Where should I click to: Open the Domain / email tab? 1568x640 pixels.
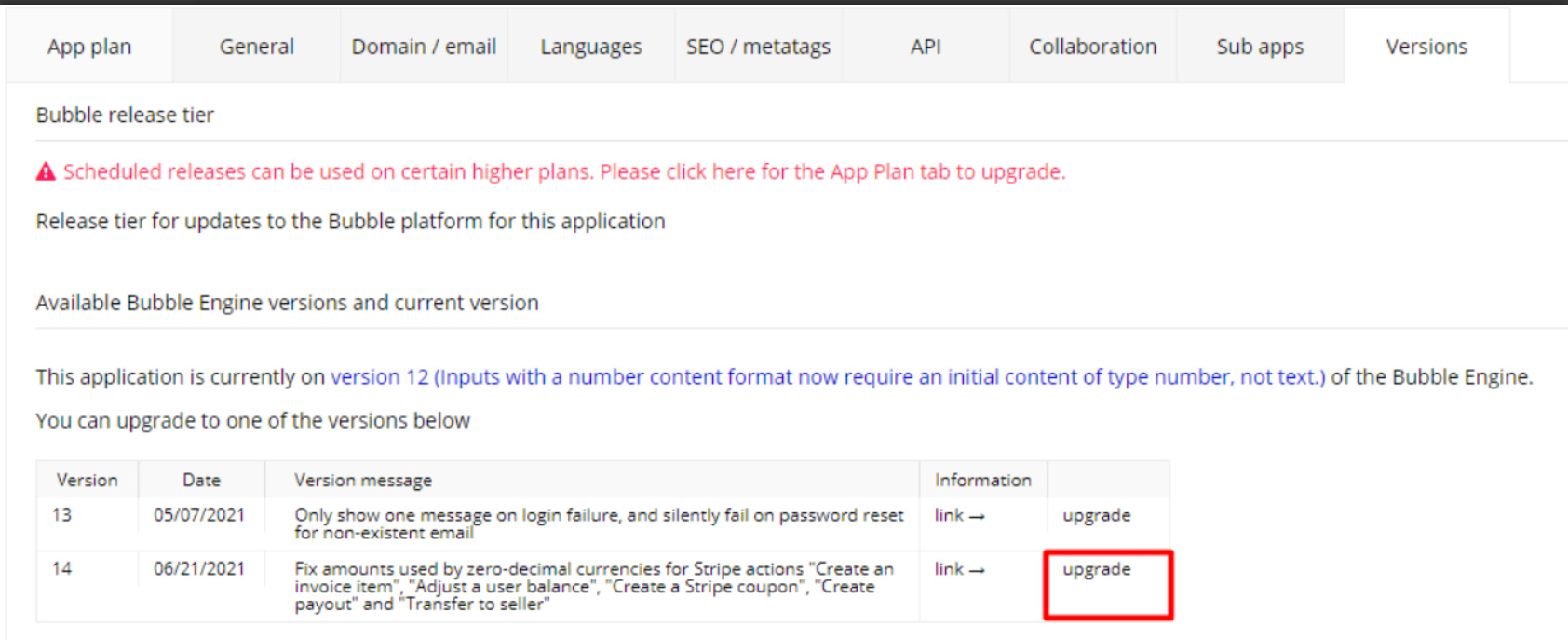(424, 47)
